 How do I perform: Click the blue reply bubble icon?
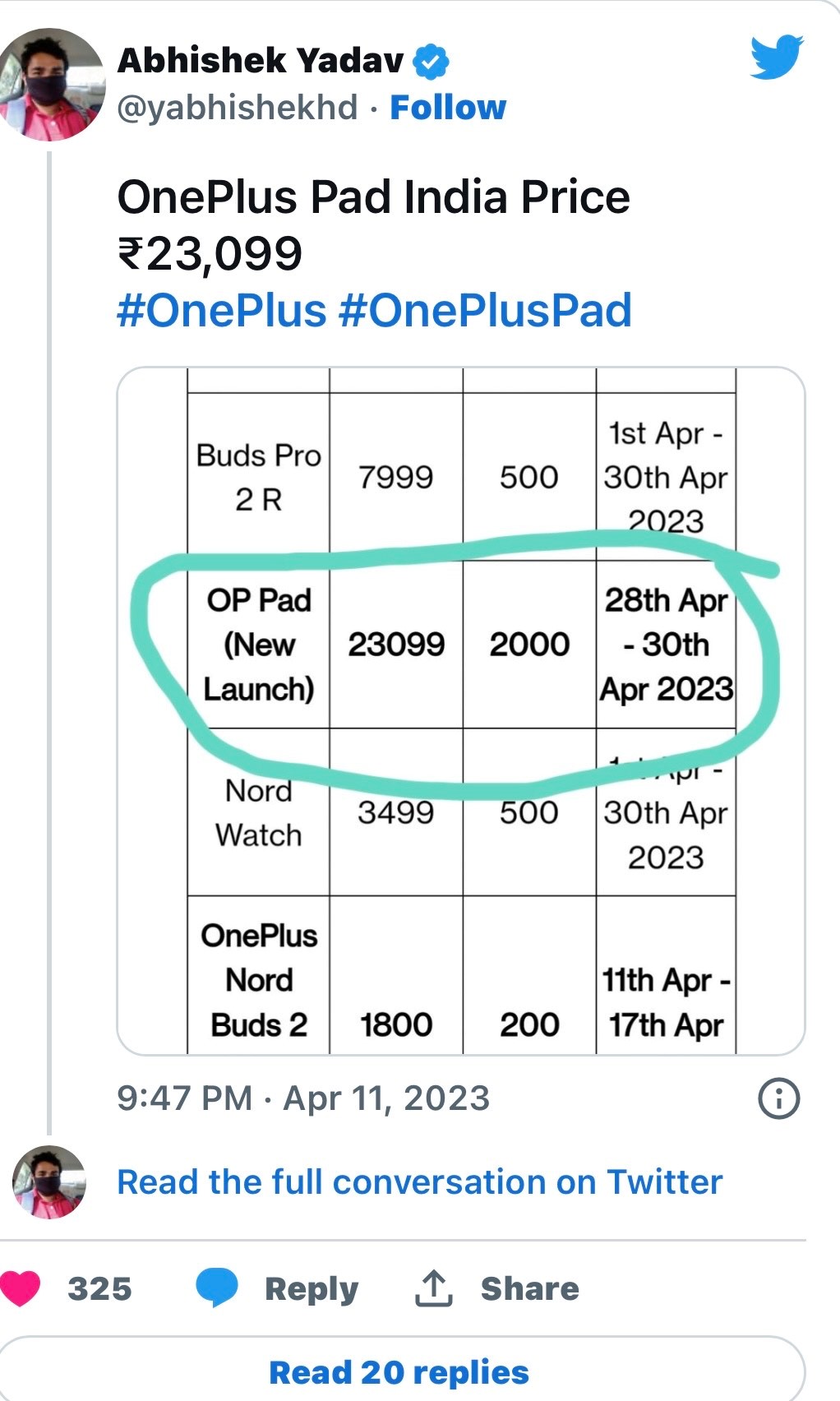point(216,1288)
